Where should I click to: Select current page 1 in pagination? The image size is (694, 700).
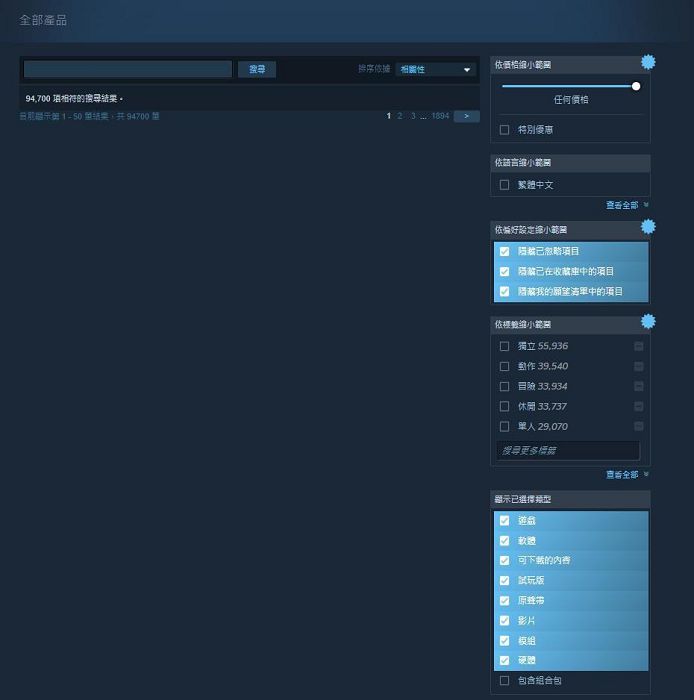[x=388, y=116]
